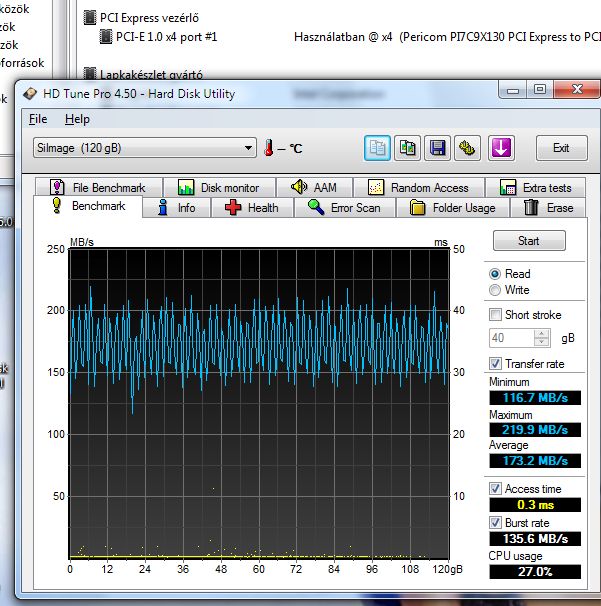This screenshot has height=606, width=601.
Task: Switch to the Extra tests tab
Action: [535, 187]
